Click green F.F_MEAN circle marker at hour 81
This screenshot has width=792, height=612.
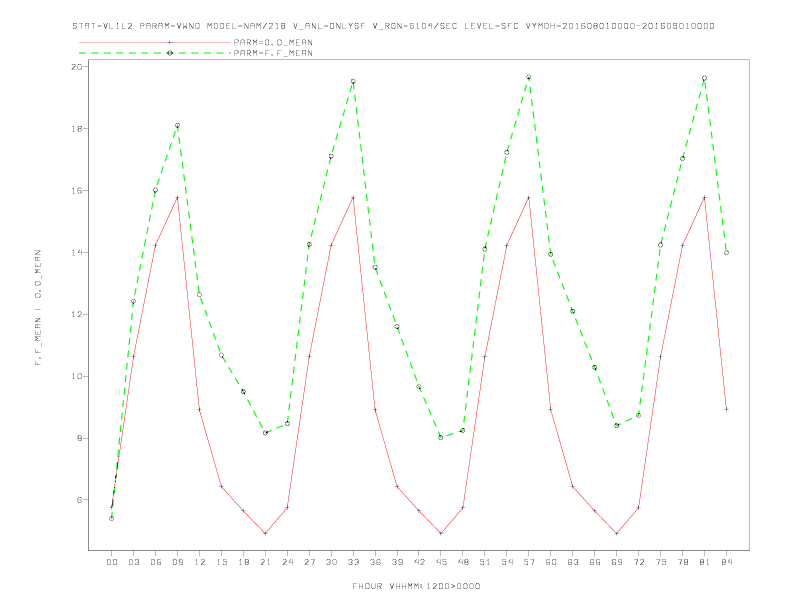(705, 78)
